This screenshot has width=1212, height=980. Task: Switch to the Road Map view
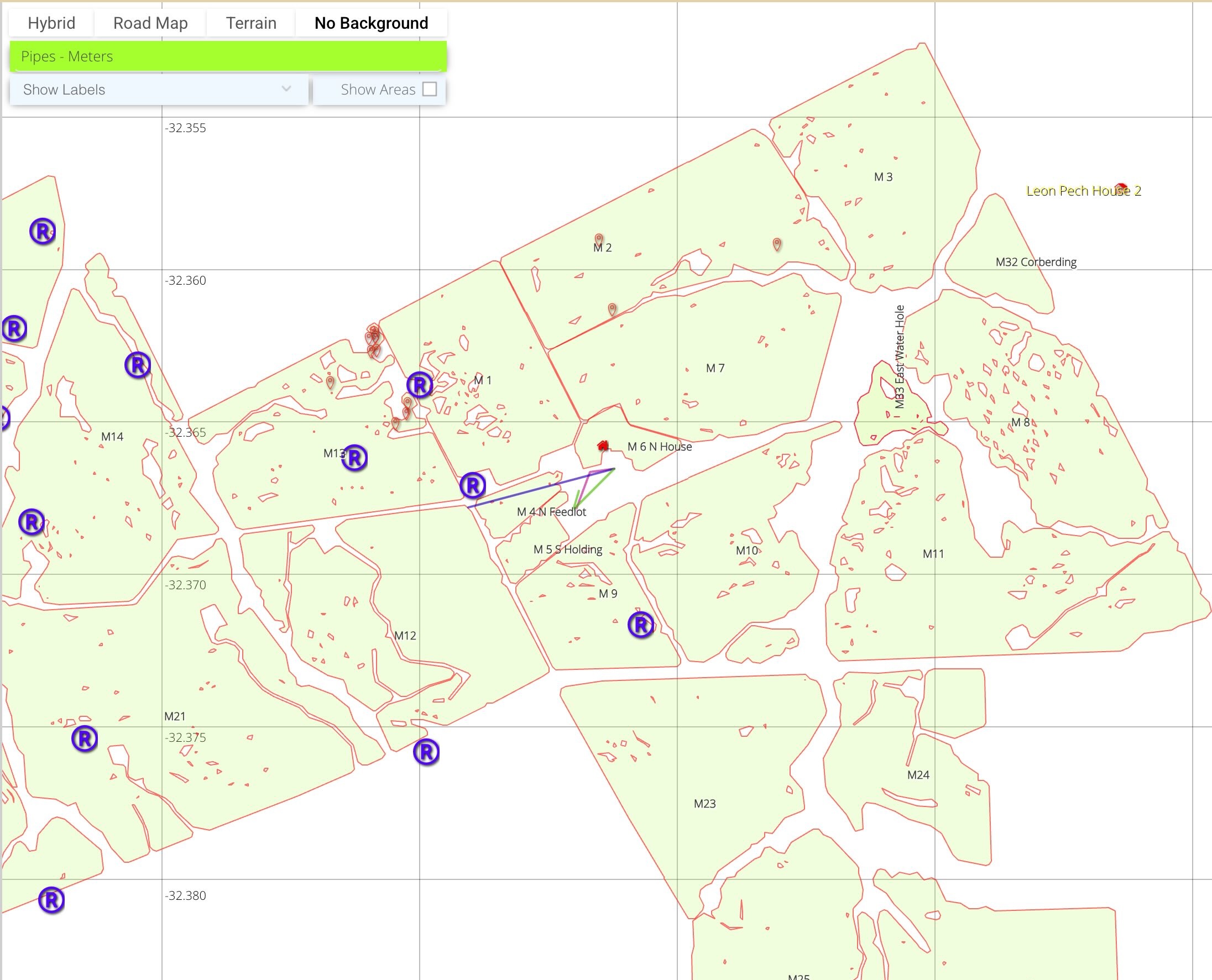click(150, 23)
